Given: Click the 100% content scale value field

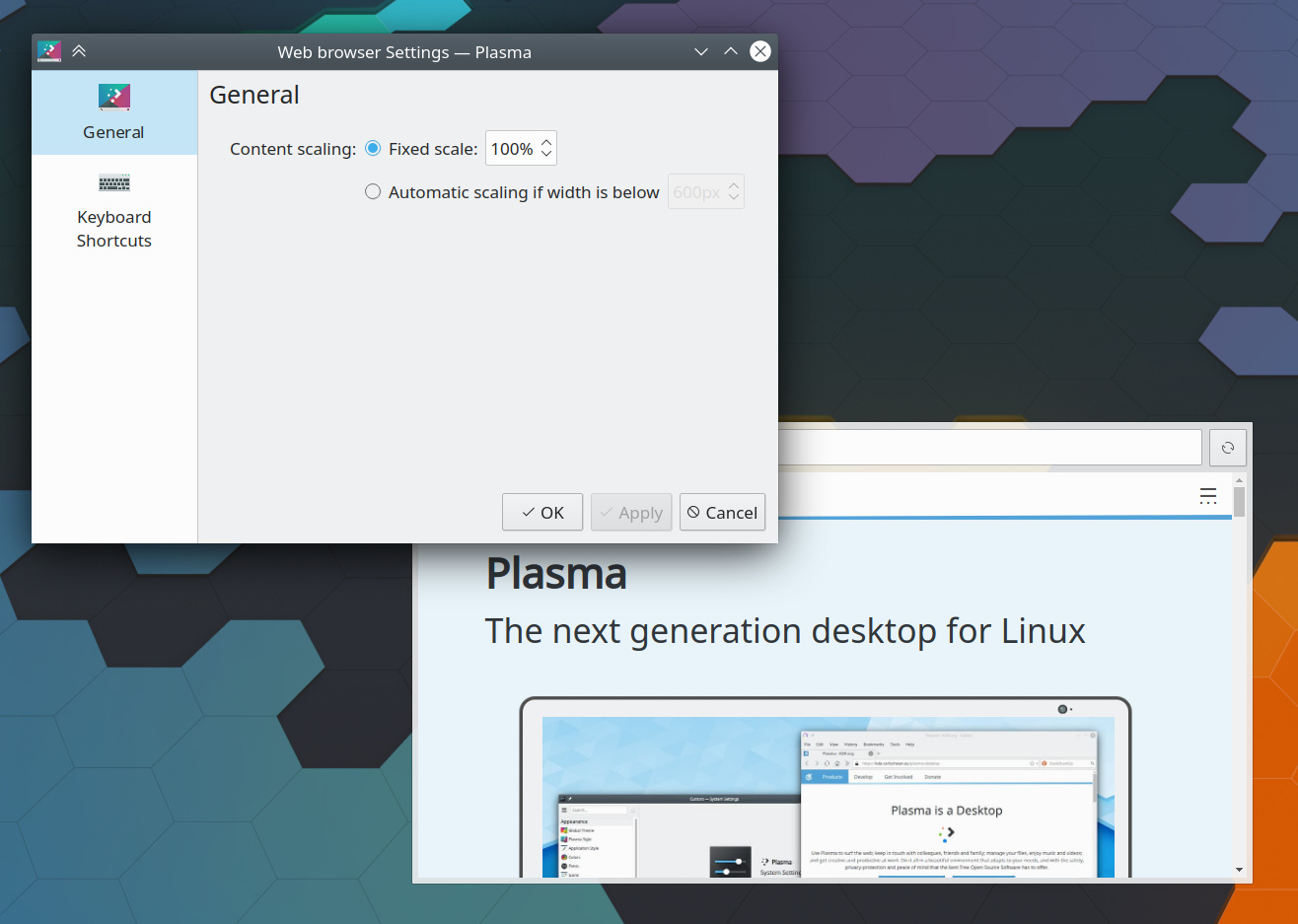Looking at the screenshot, I should [511, 148].
